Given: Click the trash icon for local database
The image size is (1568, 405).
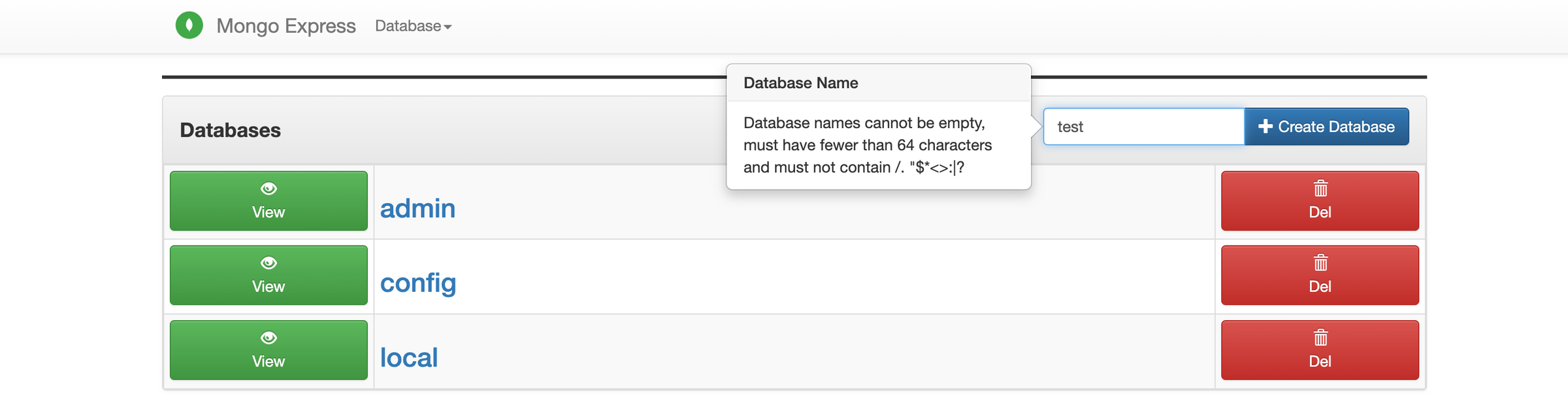Looking at the screenshot, I should (x=1320, y=338).
